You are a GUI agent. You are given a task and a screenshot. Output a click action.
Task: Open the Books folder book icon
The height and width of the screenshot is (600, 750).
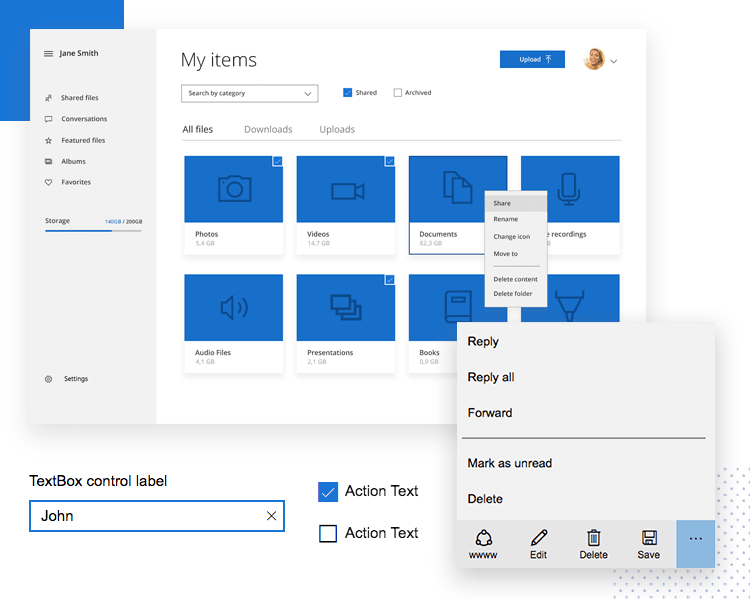click(458, 307)
